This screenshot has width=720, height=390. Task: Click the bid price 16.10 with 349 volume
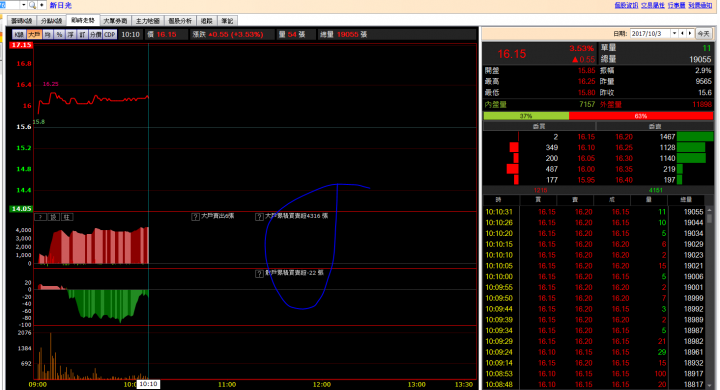(586, 147)
